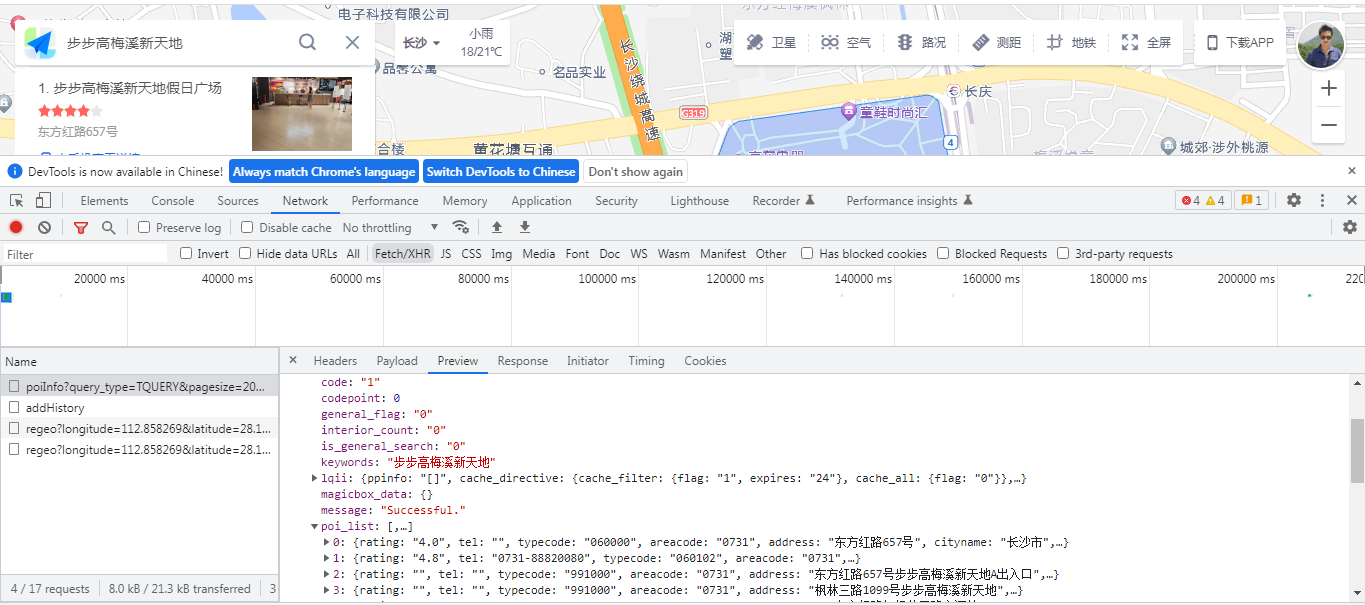Image resolution: width=1365 pixels, height=605 pixels.
Task: Toggle the network filter funnel icon
Action: [82, 227]
